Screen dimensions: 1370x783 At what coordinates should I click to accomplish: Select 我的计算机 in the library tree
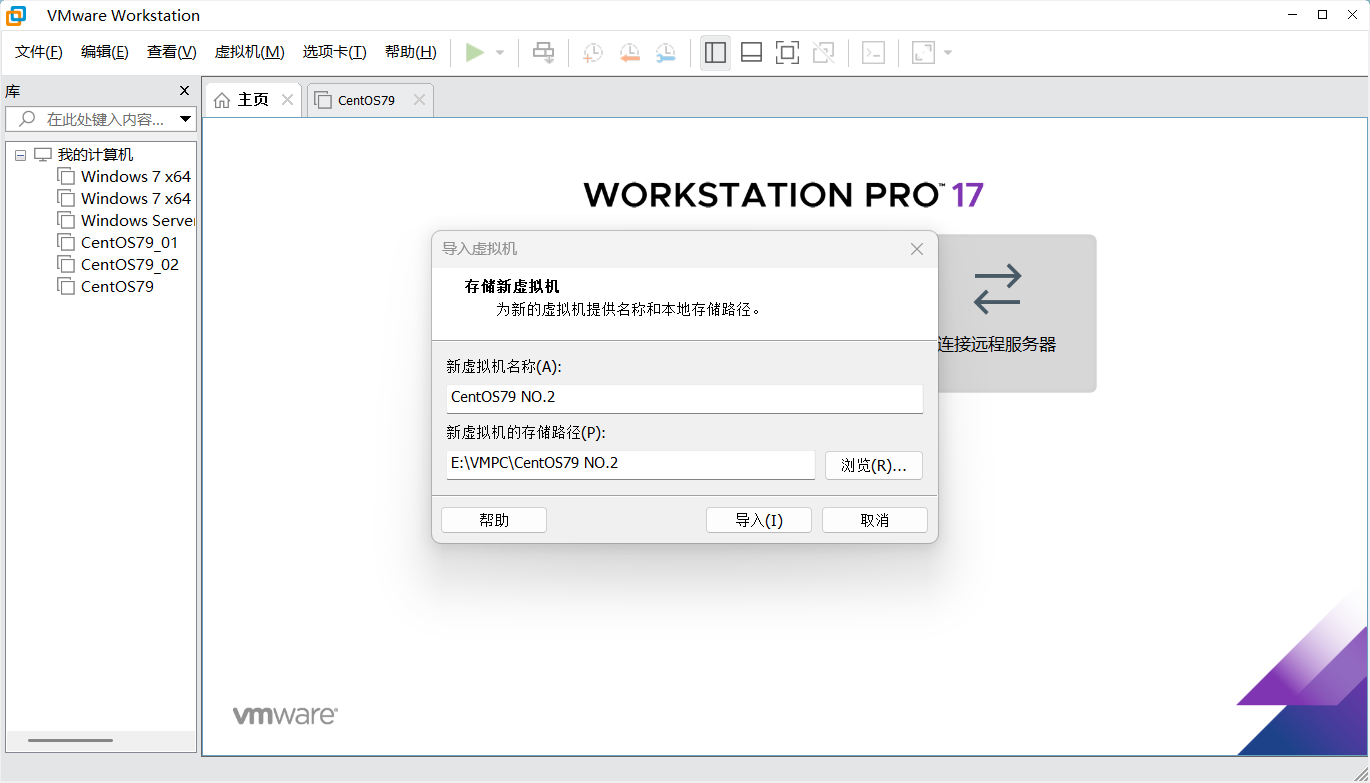click(x=95, y=155)
